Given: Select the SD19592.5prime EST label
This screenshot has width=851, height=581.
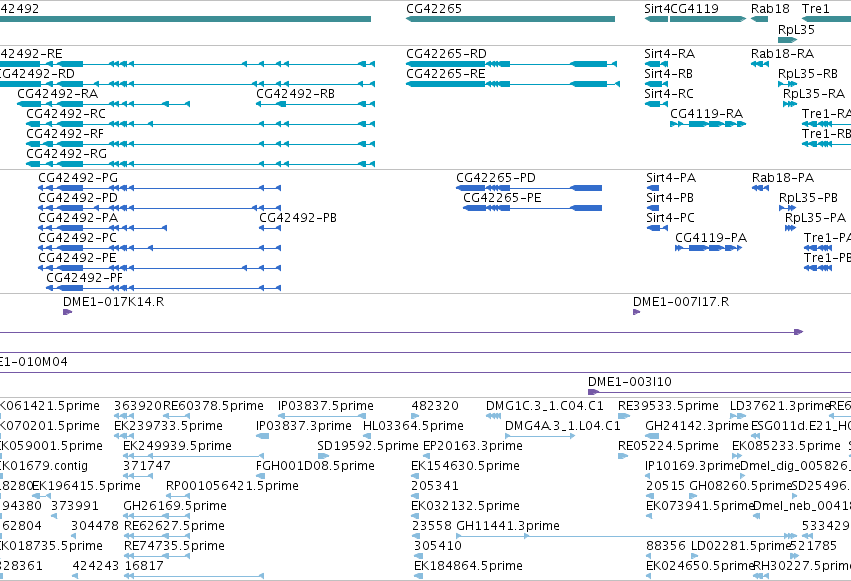Looking at the screenshot, I should click(368, 446).
